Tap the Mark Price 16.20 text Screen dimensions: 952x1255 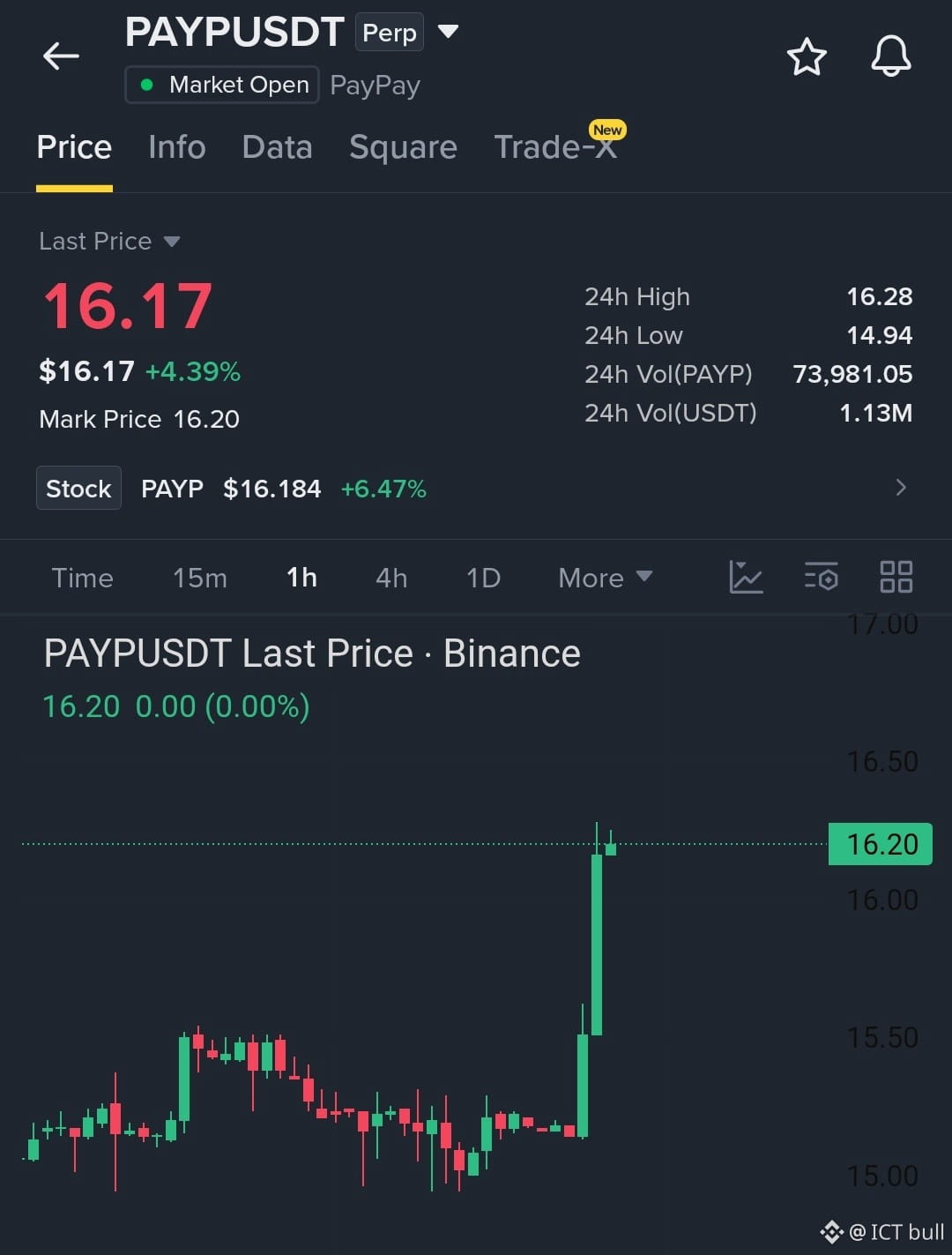(x=139, y=419)
